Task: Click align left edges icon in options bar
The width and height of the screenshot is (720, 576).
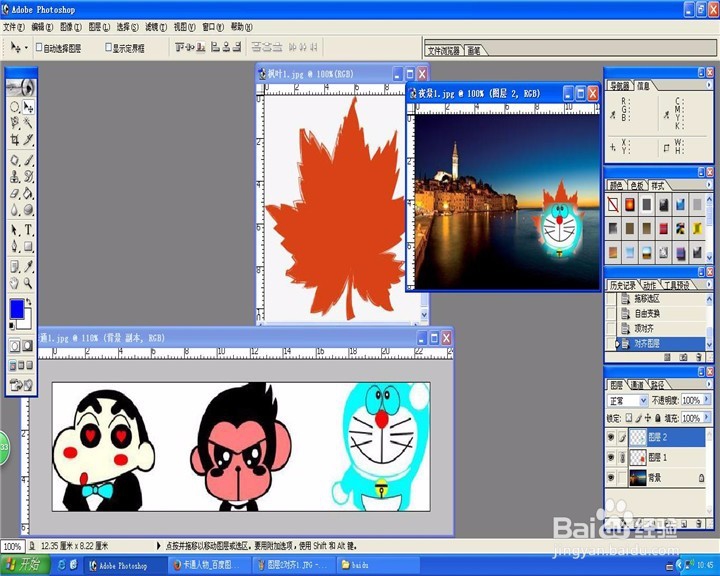Action: [x=215, y=47]
